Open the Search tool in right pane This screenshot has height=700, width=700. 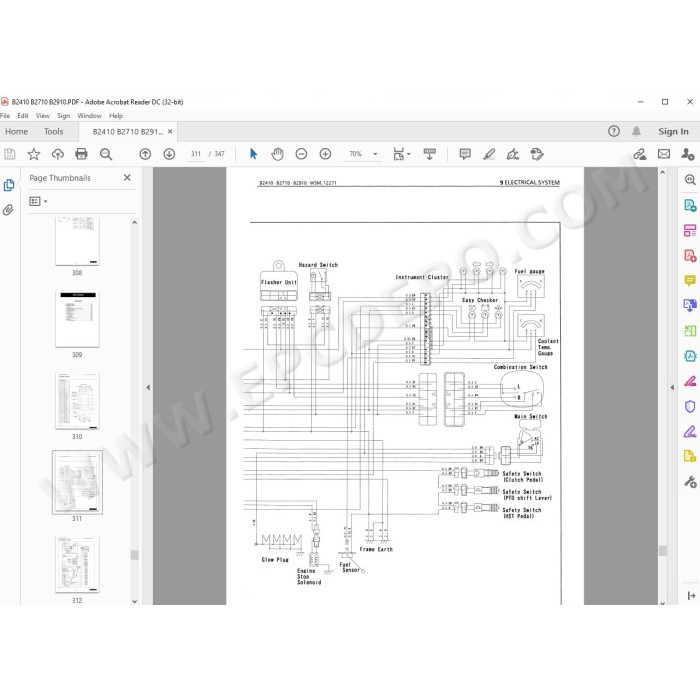click(x=690, y=179)
